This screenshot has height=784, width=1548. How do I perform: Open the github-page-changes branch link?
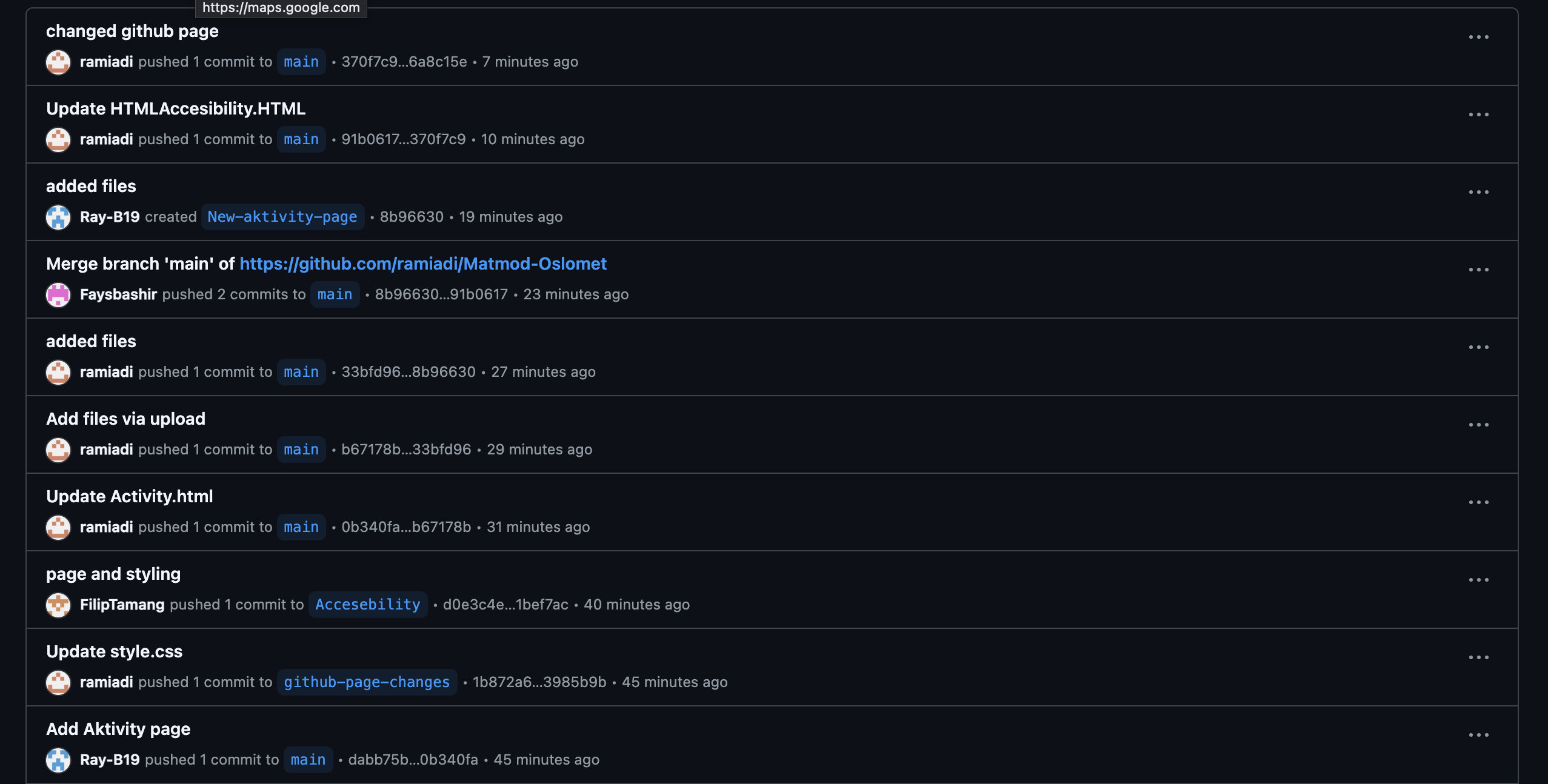(366, 682)
